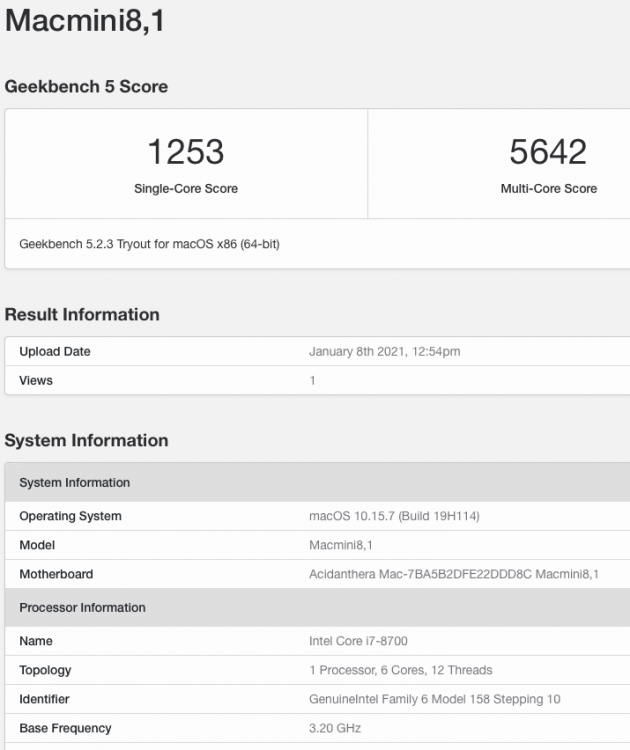Click the multi-core score value 5642
Image resolution: width=630 pixels, height=750 pixels.
click(x=548, y=152)
